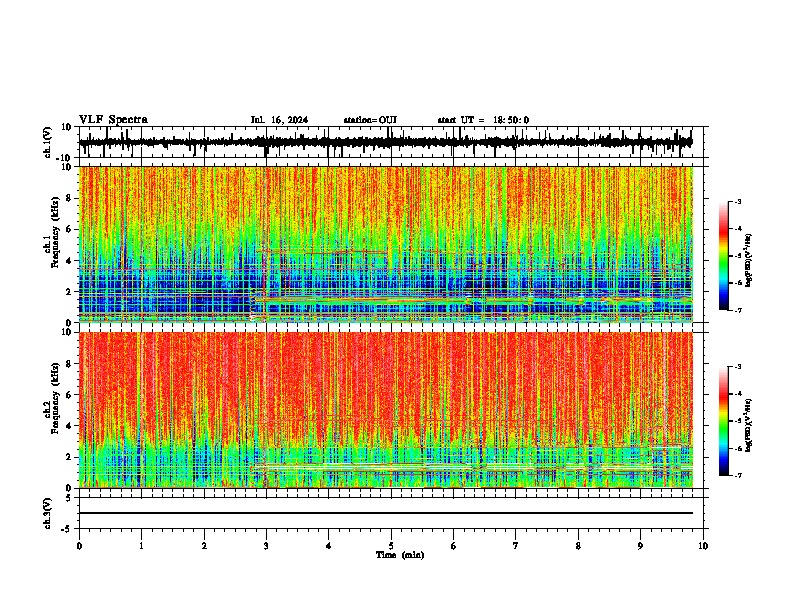This screenshot has width=792, height=612.
Task: Click the "VLF Spectra" plot title
Action: (113, 120)
